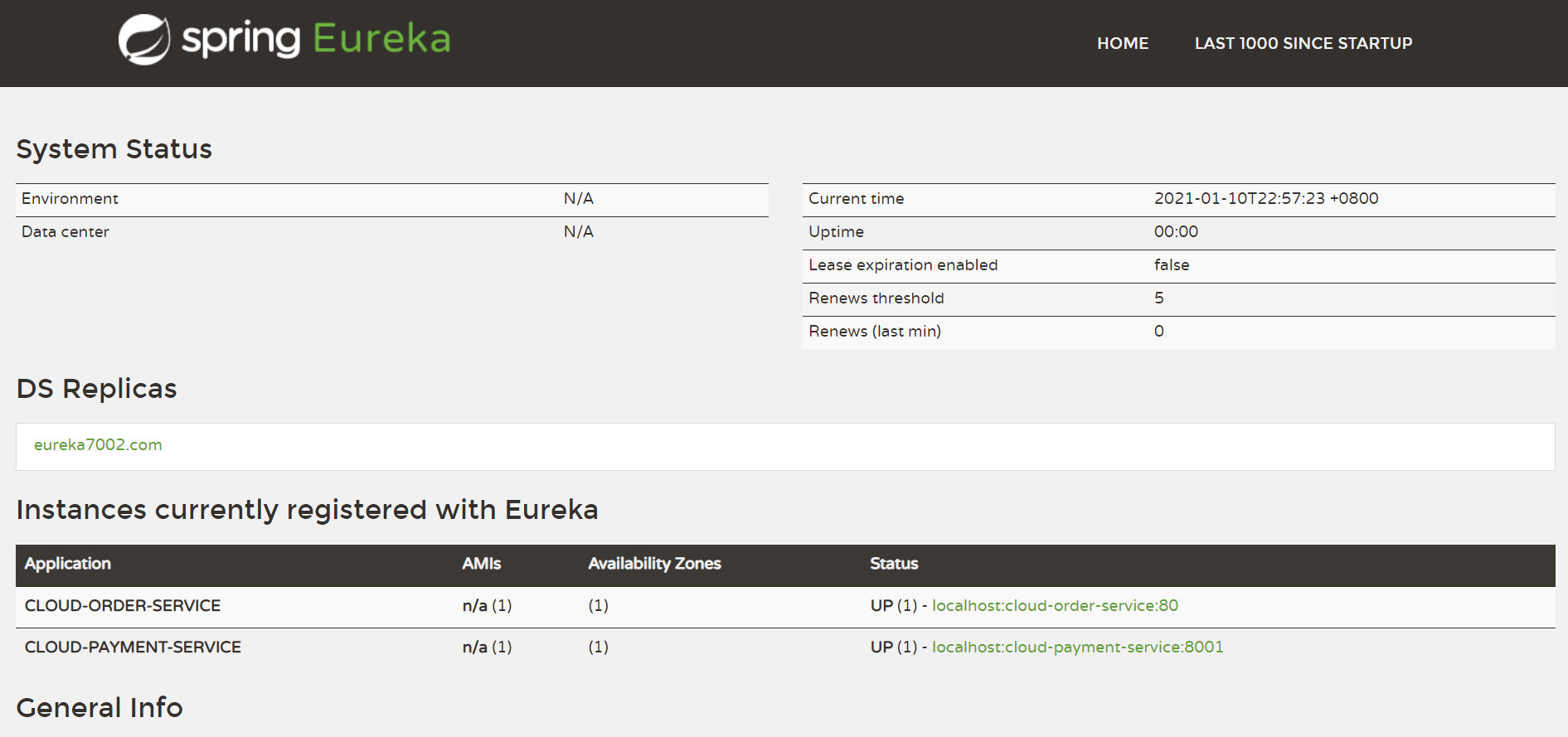Click the Data center row label
Viewport: 1568px width, 737px height.
66,232
